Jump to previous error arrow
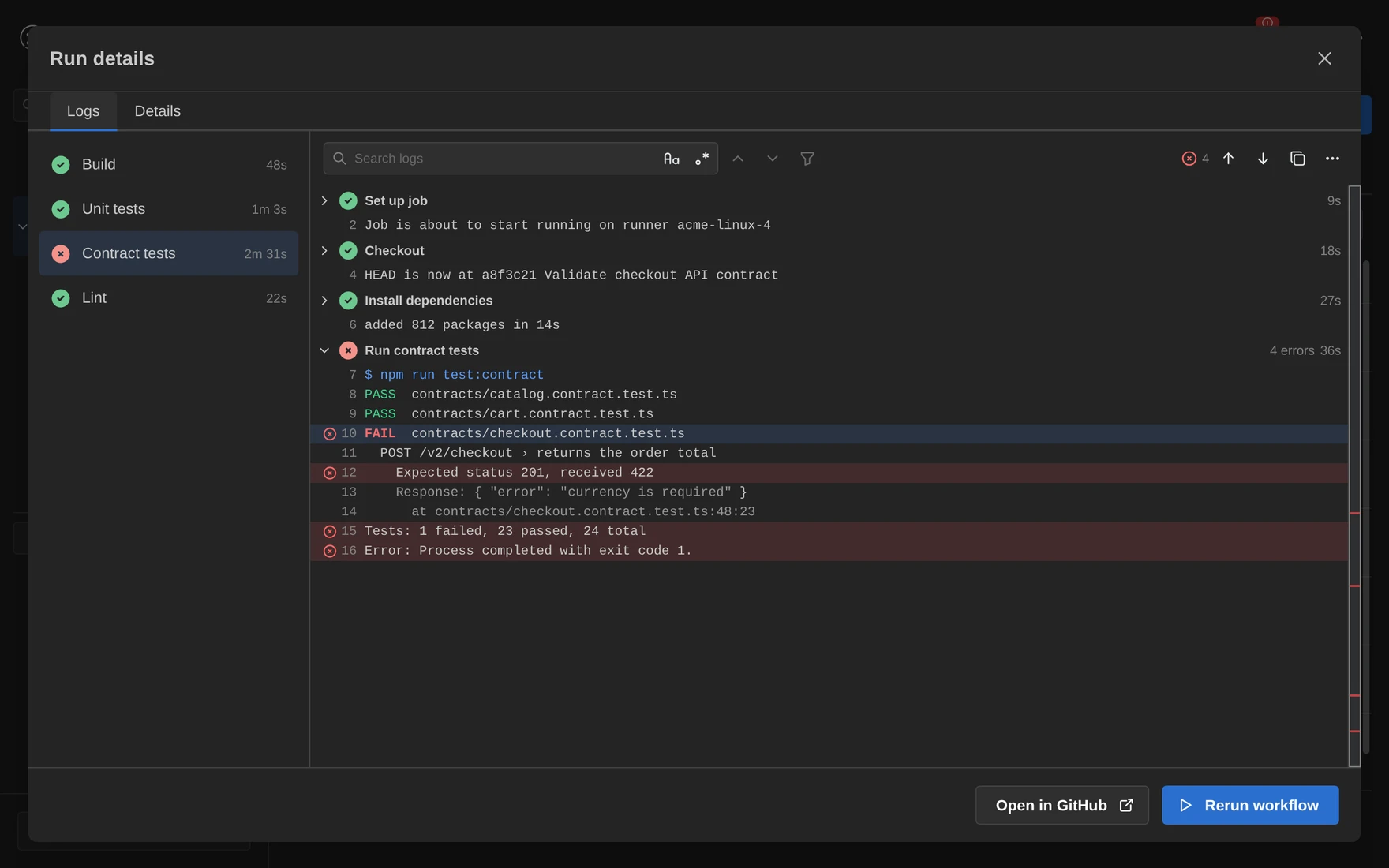Viewport: 1389px width, 868px height. (1228, 159)
